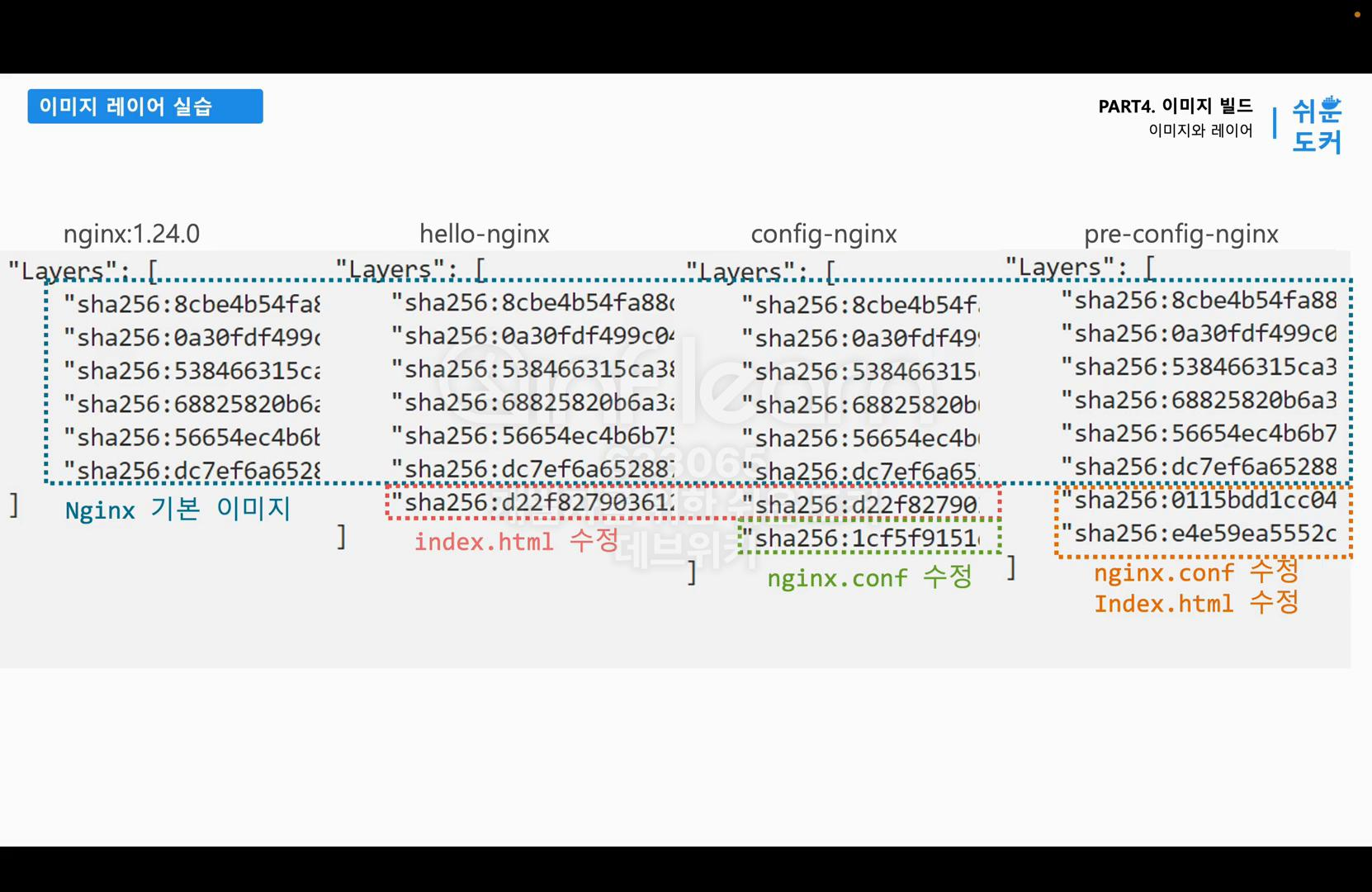The image size is (1372, 892).
Task: Click the hello-nginx column heading
Action: click(485, 234)
